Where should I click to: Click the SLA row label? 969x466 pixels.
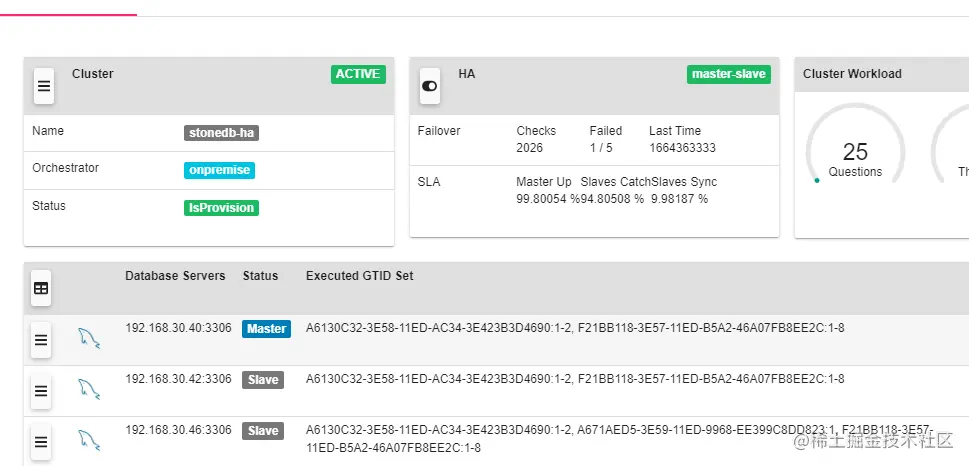click(429, 182)
